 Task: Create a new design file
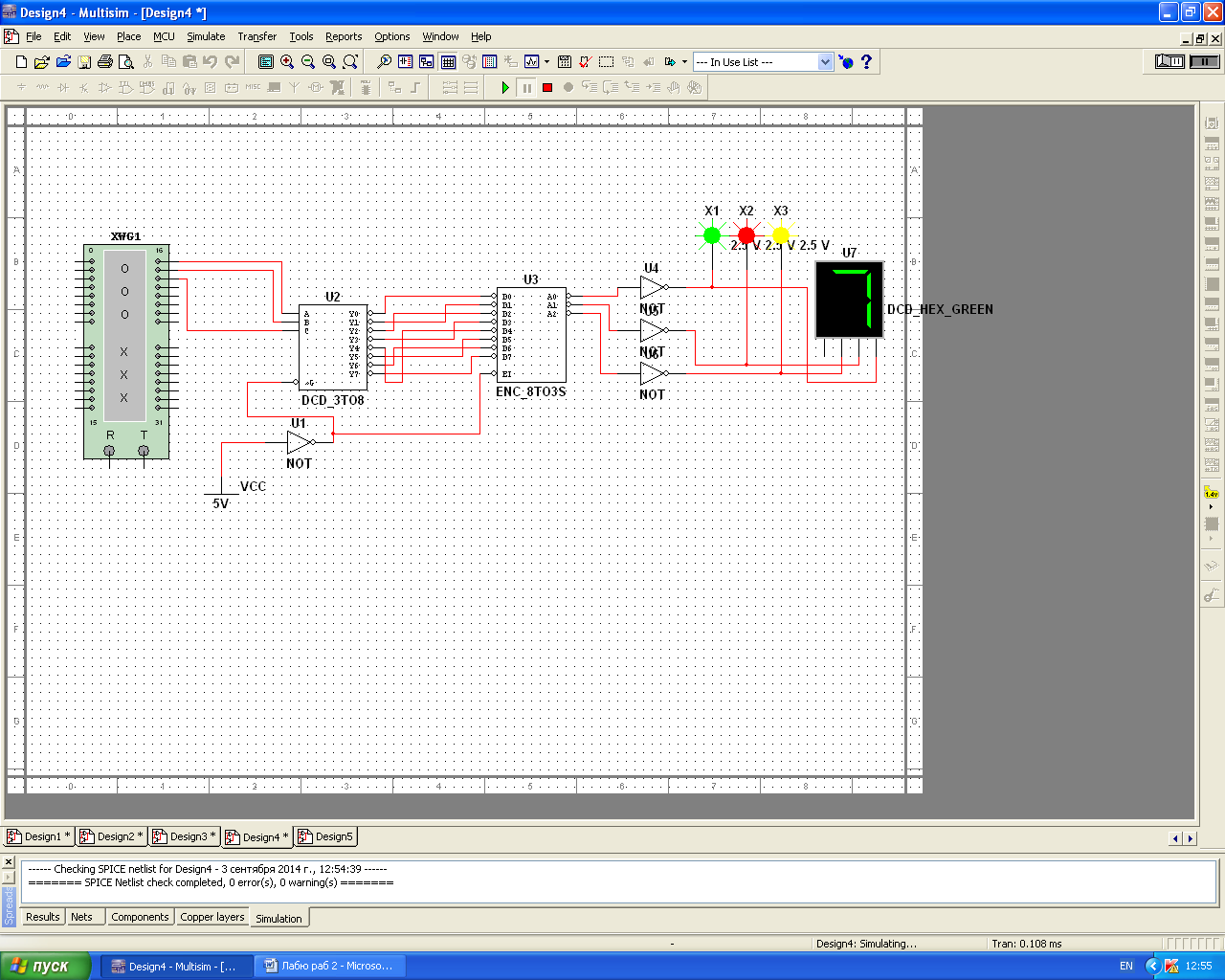[x=21, y=61]
